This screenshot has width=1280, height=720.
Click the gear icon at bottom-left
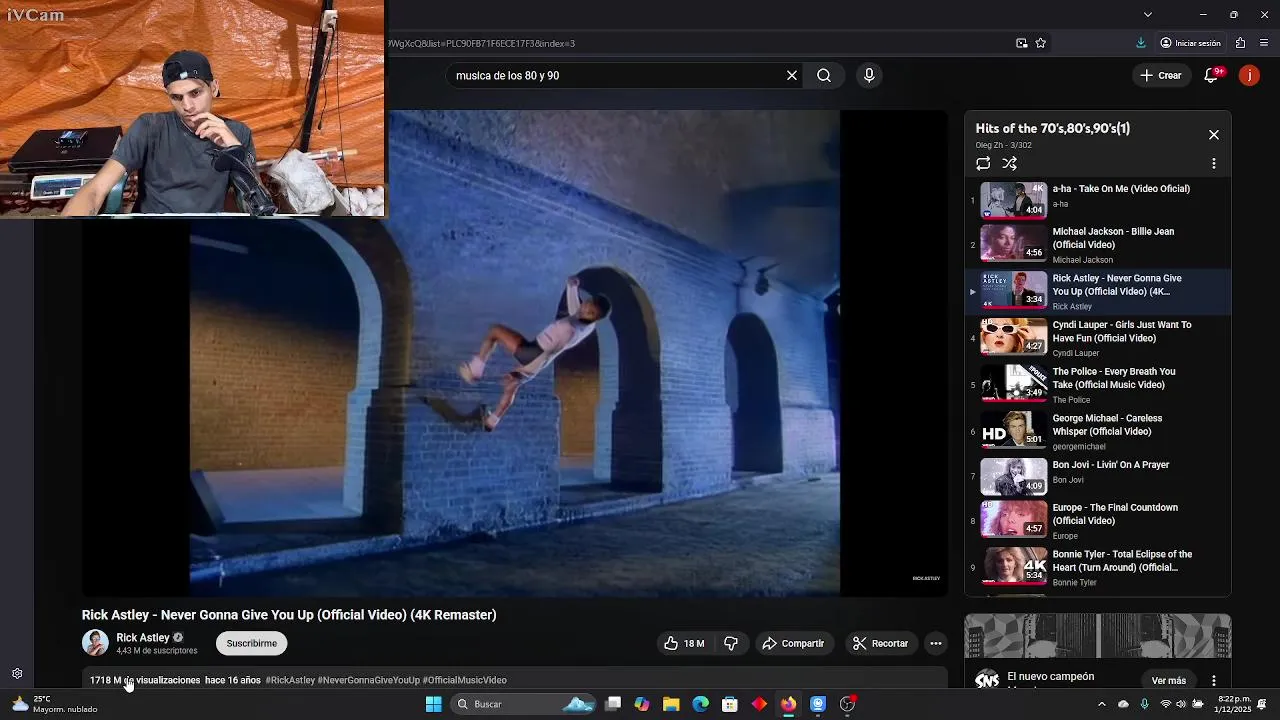point(17,674)
